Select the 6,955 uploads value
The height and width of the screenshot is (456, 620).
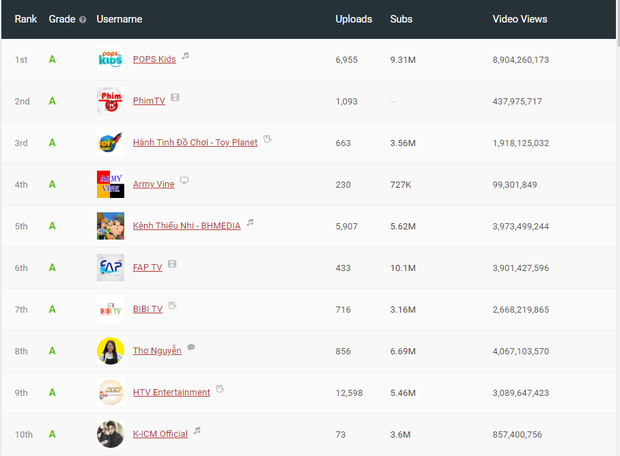[347, 60]
